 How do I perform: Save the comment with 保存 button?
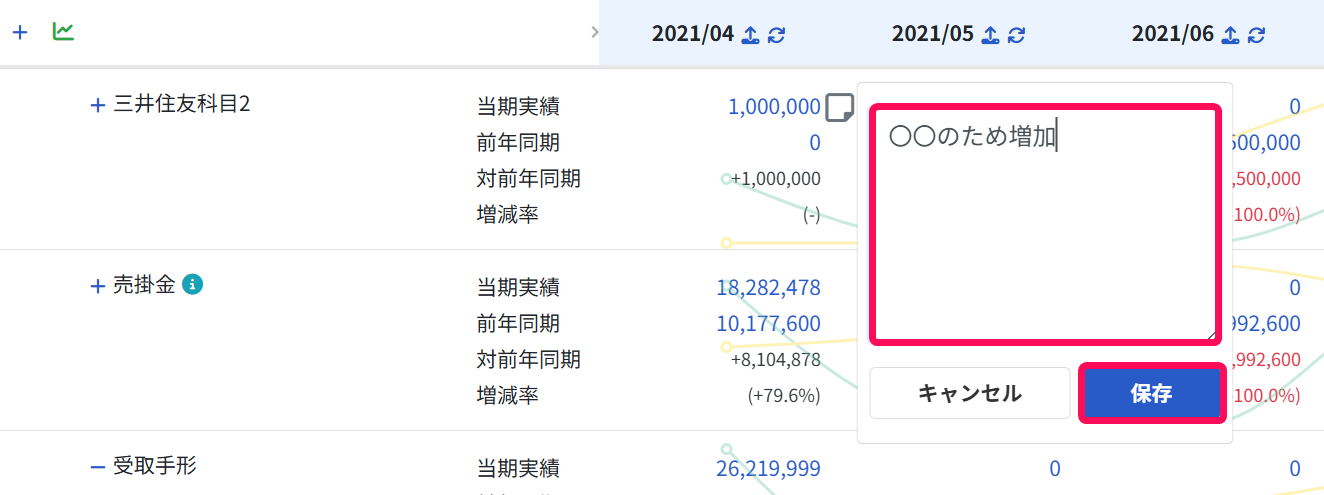[1152, 393]
